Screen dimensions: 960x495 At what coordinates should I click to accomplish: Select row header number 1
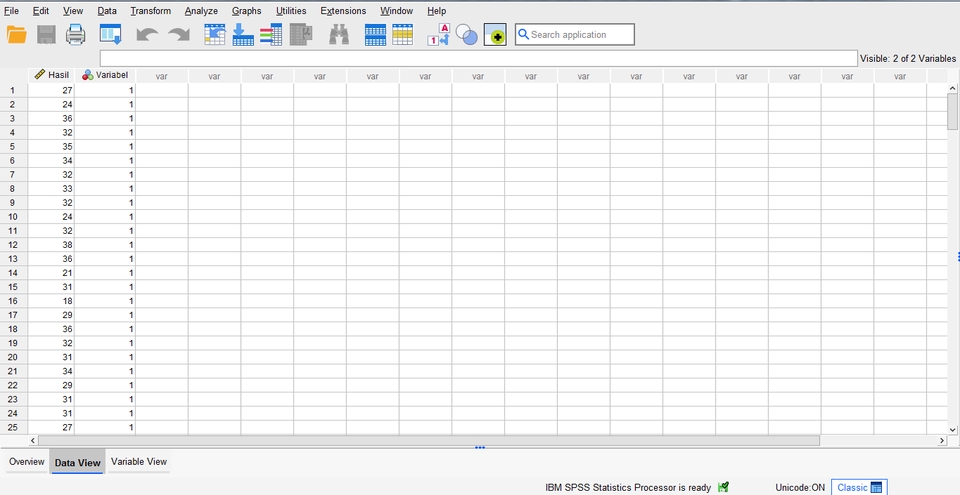[x=12, y=90]
